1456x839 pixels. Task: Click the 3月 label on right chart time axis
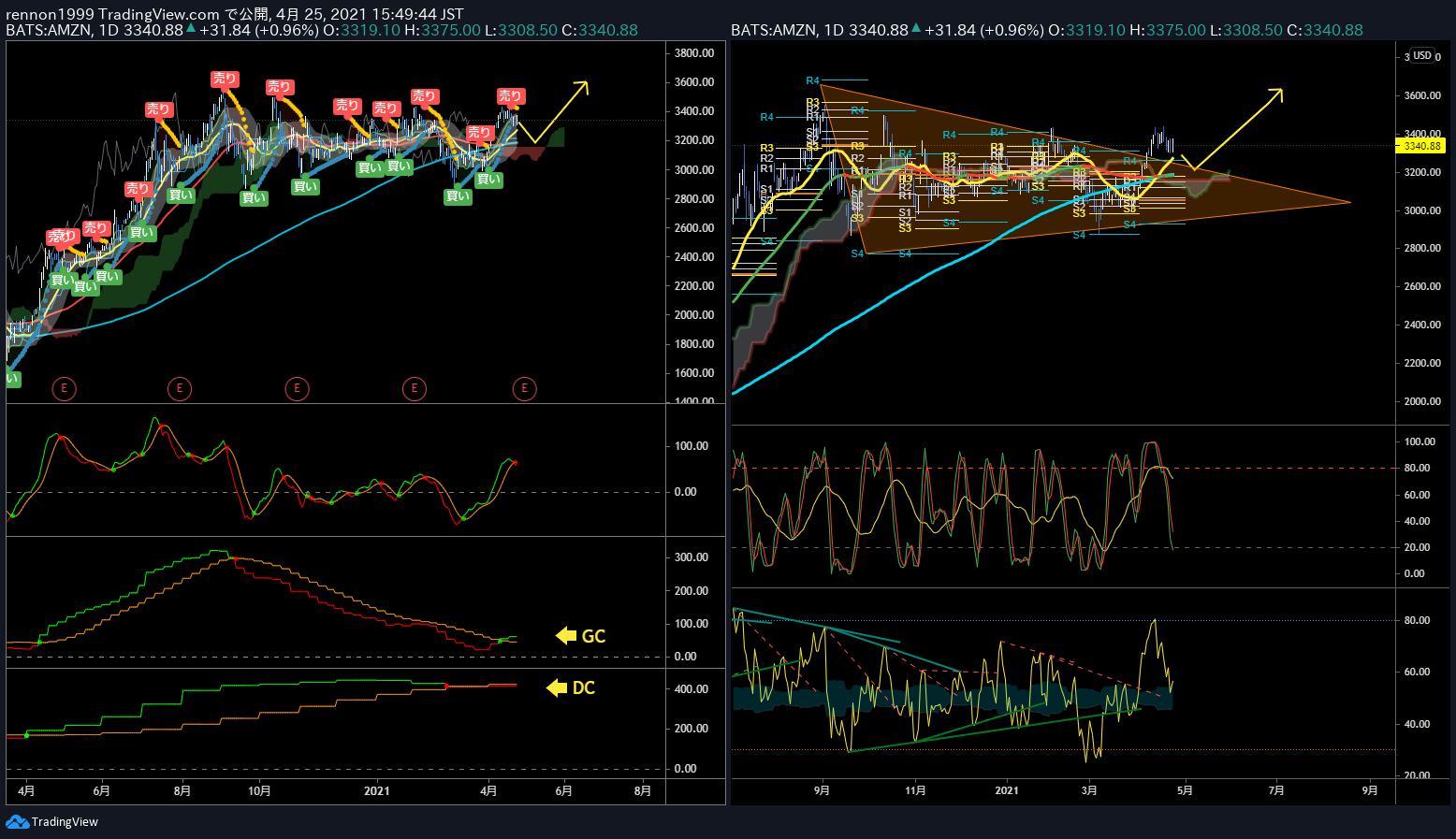tap(1089, 790)
